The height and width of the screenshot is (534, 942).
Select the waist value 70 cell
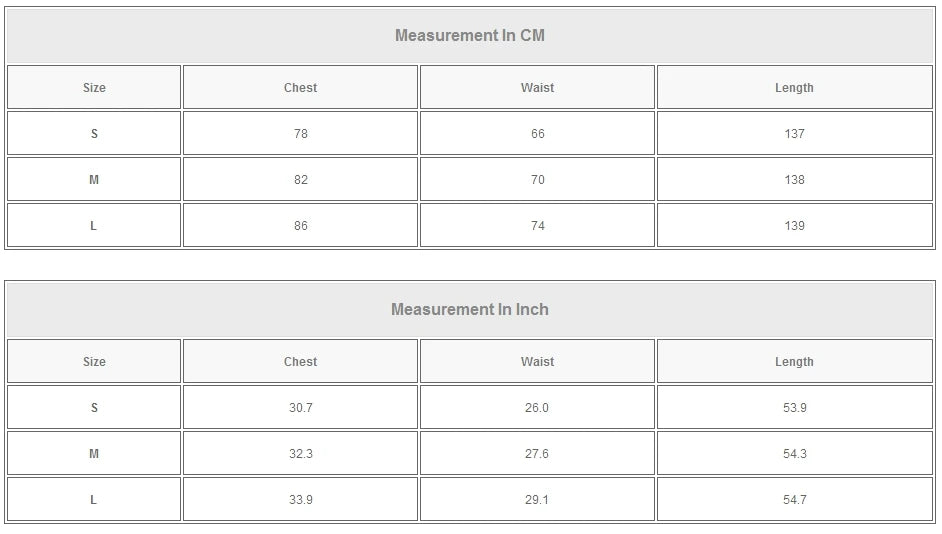[538, 180]
